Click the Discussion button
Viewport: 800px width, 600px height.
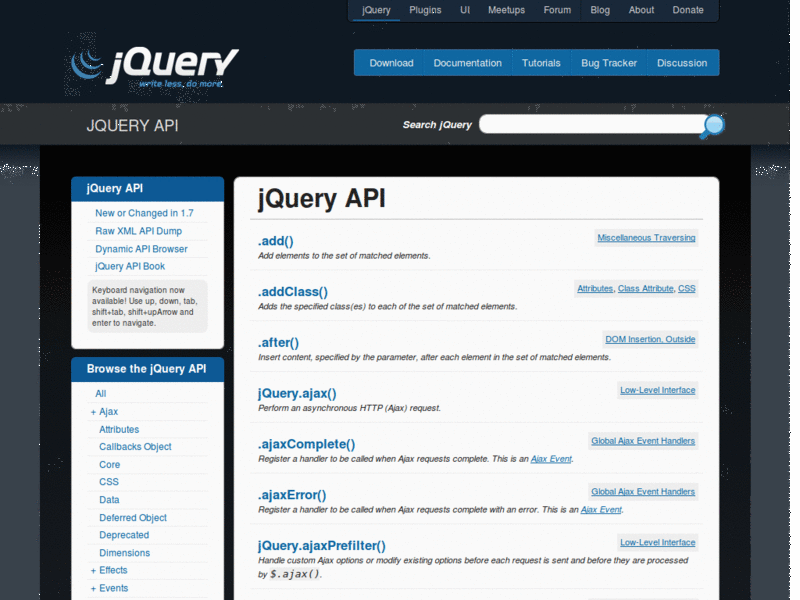pyautogui.click(x=682, y=63)
